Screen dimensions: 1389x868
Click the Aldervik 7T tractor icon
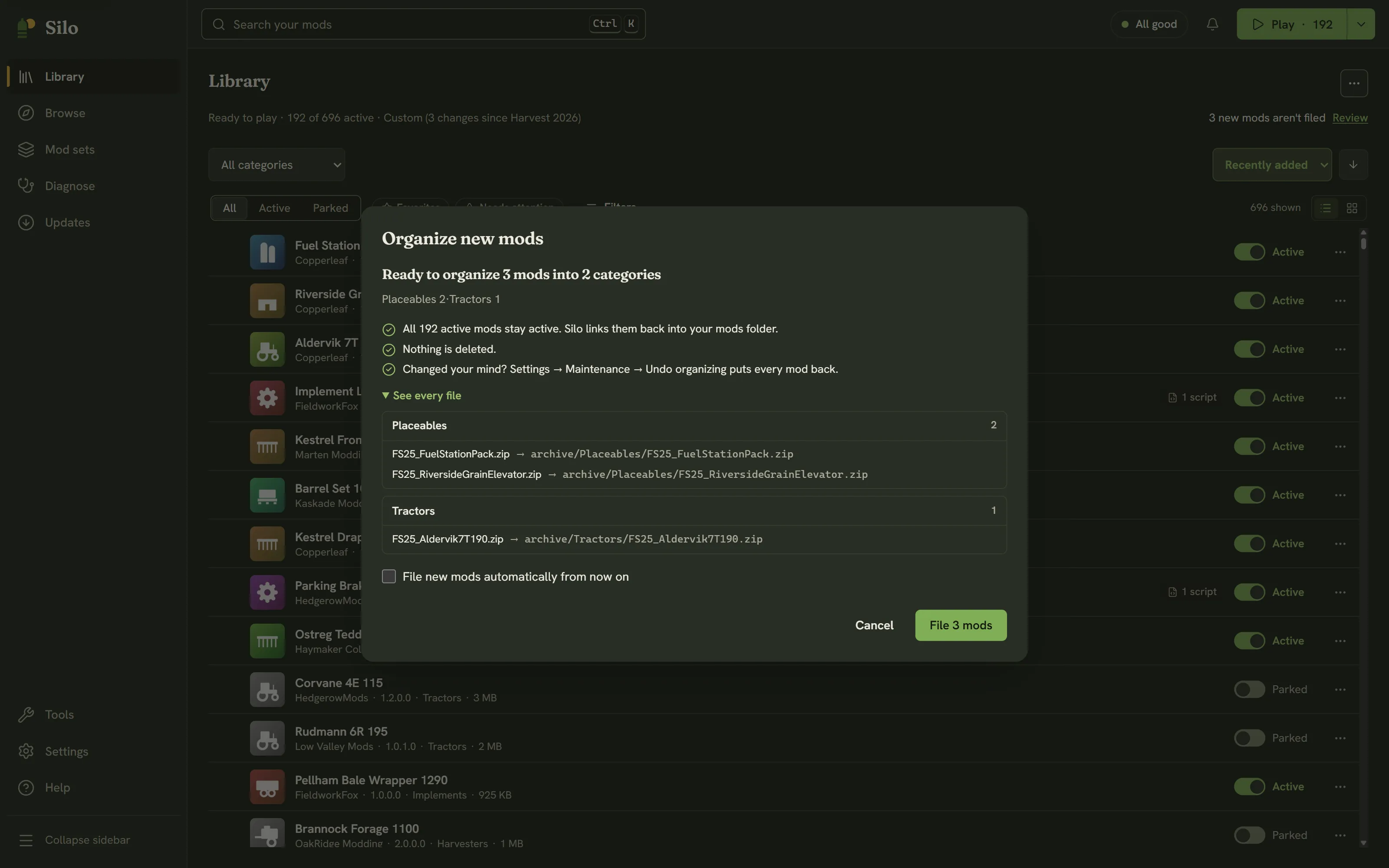tap(267, 350)
